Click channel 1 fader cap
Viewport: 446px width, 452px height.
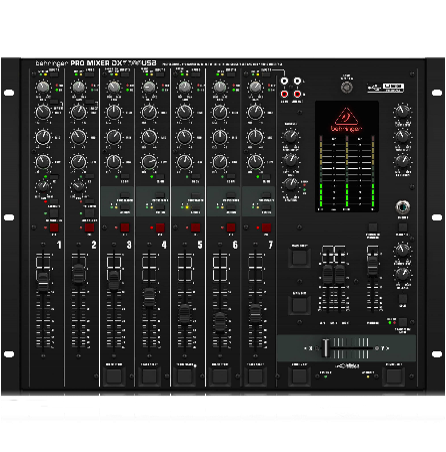(43, 282)
